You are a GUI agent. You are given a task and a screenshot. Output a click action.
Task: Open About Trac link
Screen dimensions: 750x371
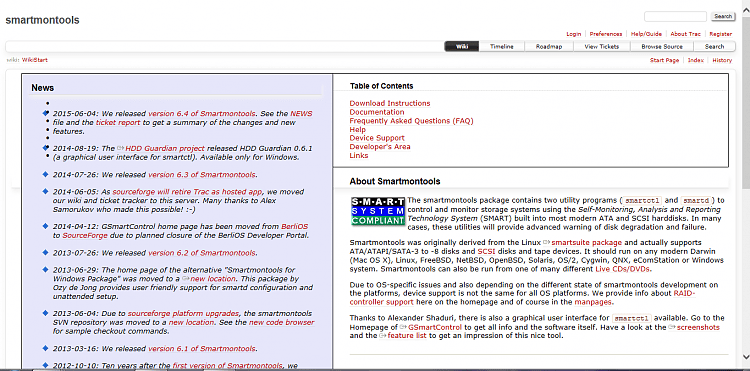(x=685, y=34)
